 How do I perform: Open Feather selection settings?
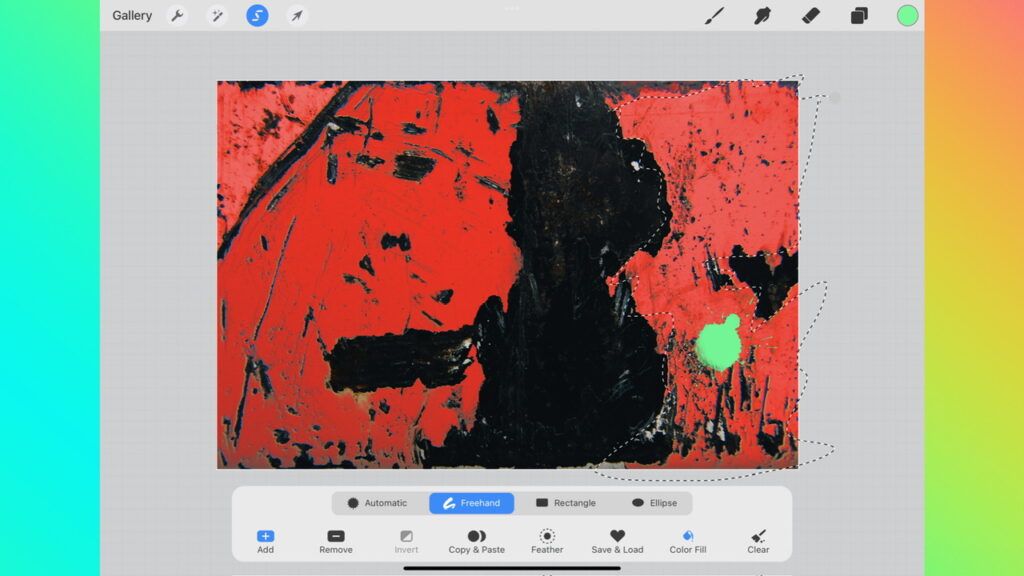[547, 541]
